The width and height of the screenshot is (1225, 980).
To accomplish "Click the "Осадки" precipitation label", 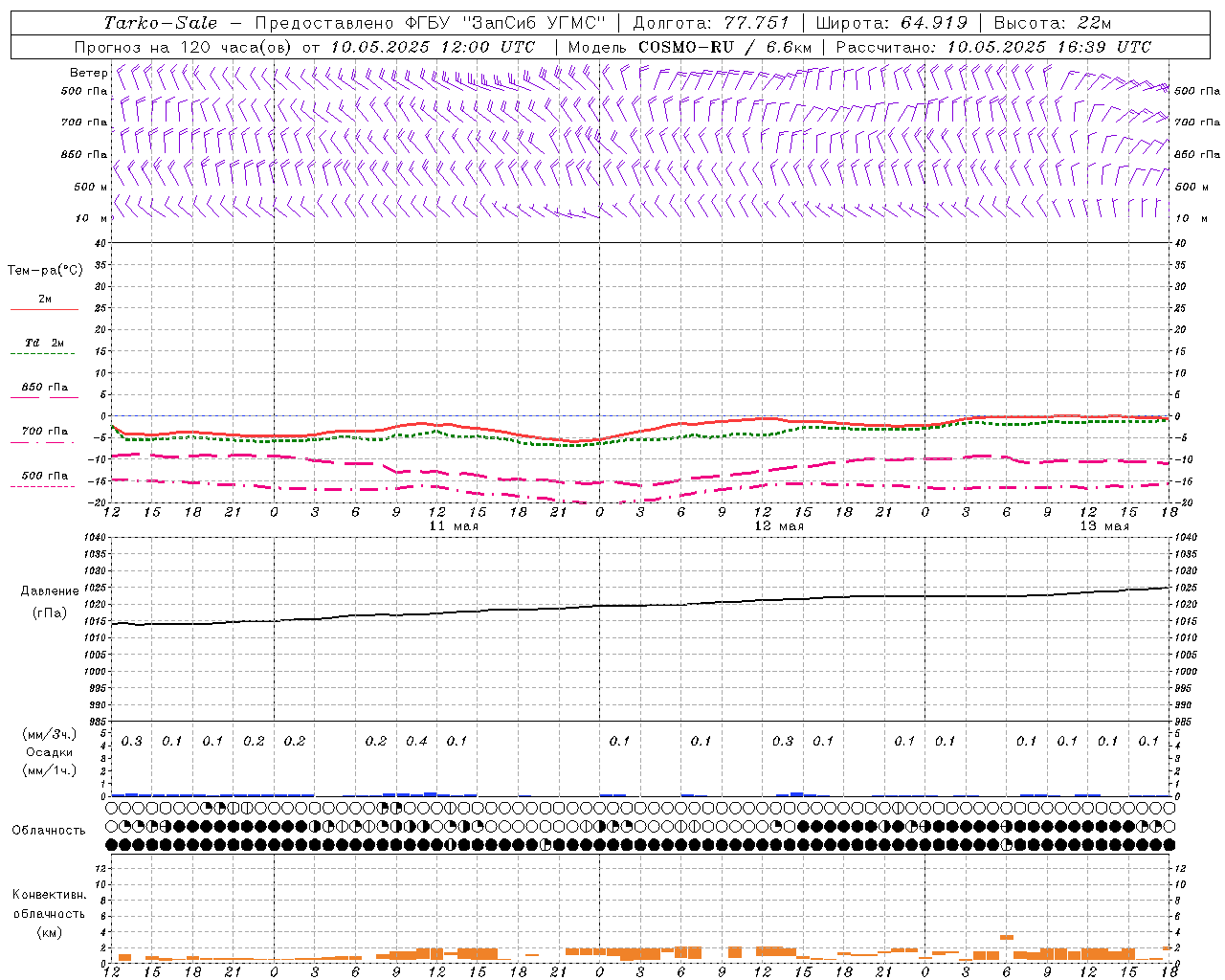I will tap(50, 753).
